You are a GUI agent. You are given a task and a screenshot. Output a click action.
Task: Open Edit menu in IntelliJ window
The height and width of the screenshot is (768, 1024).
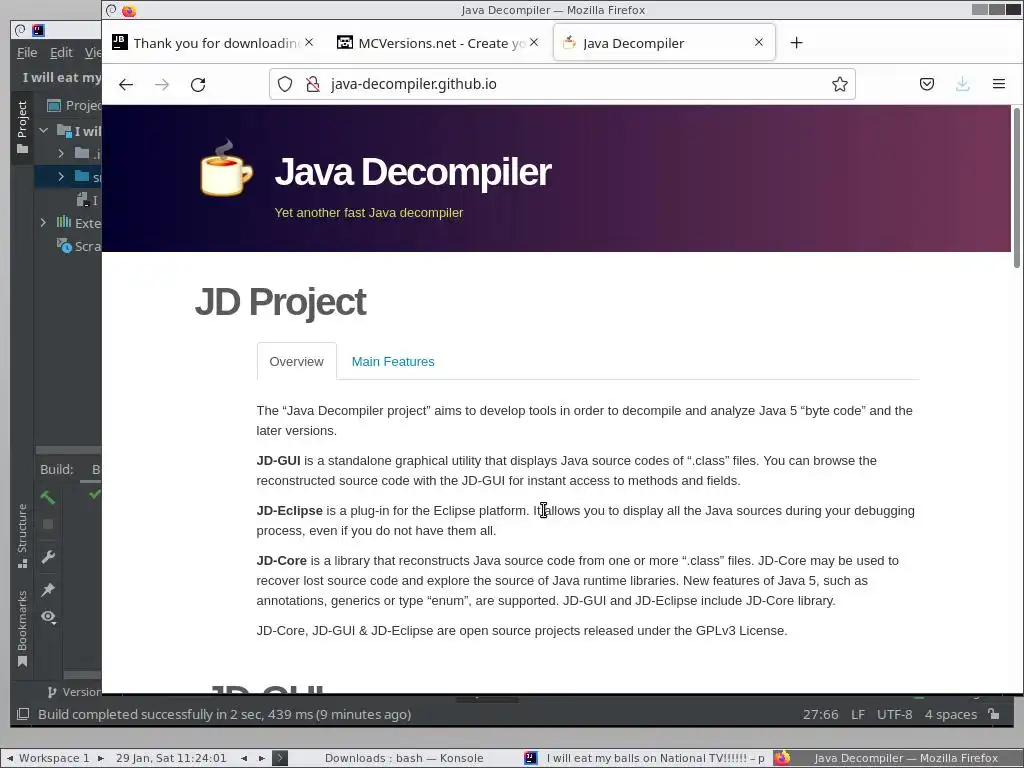click(x=61, y=53)
